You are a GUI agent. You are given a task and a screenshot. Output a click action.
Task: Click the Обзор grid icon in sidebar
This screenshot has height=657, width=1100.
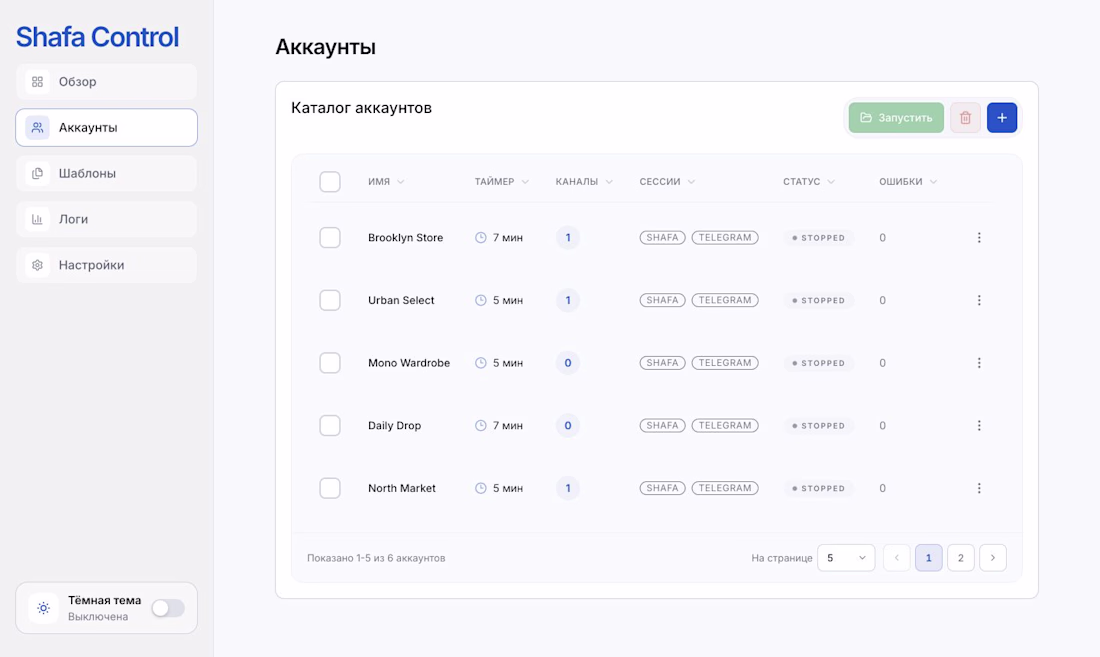pyautogui.click(x=37, y=81)
